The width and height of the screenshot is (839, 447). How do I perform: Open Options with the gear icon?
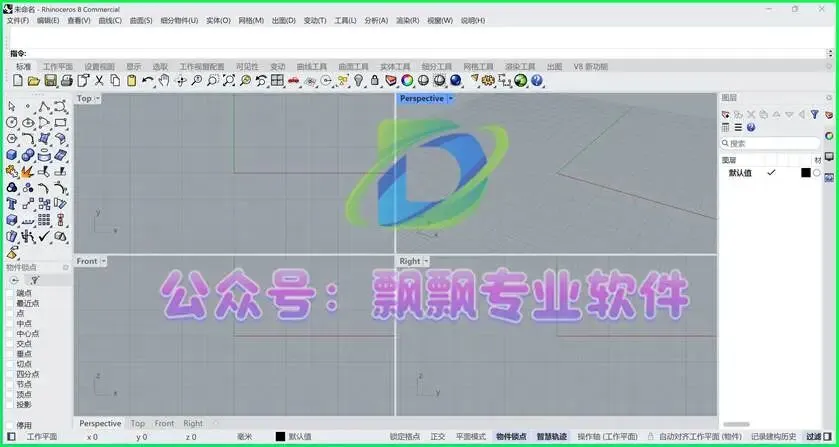pyautogui.click(x=487, y=81)
